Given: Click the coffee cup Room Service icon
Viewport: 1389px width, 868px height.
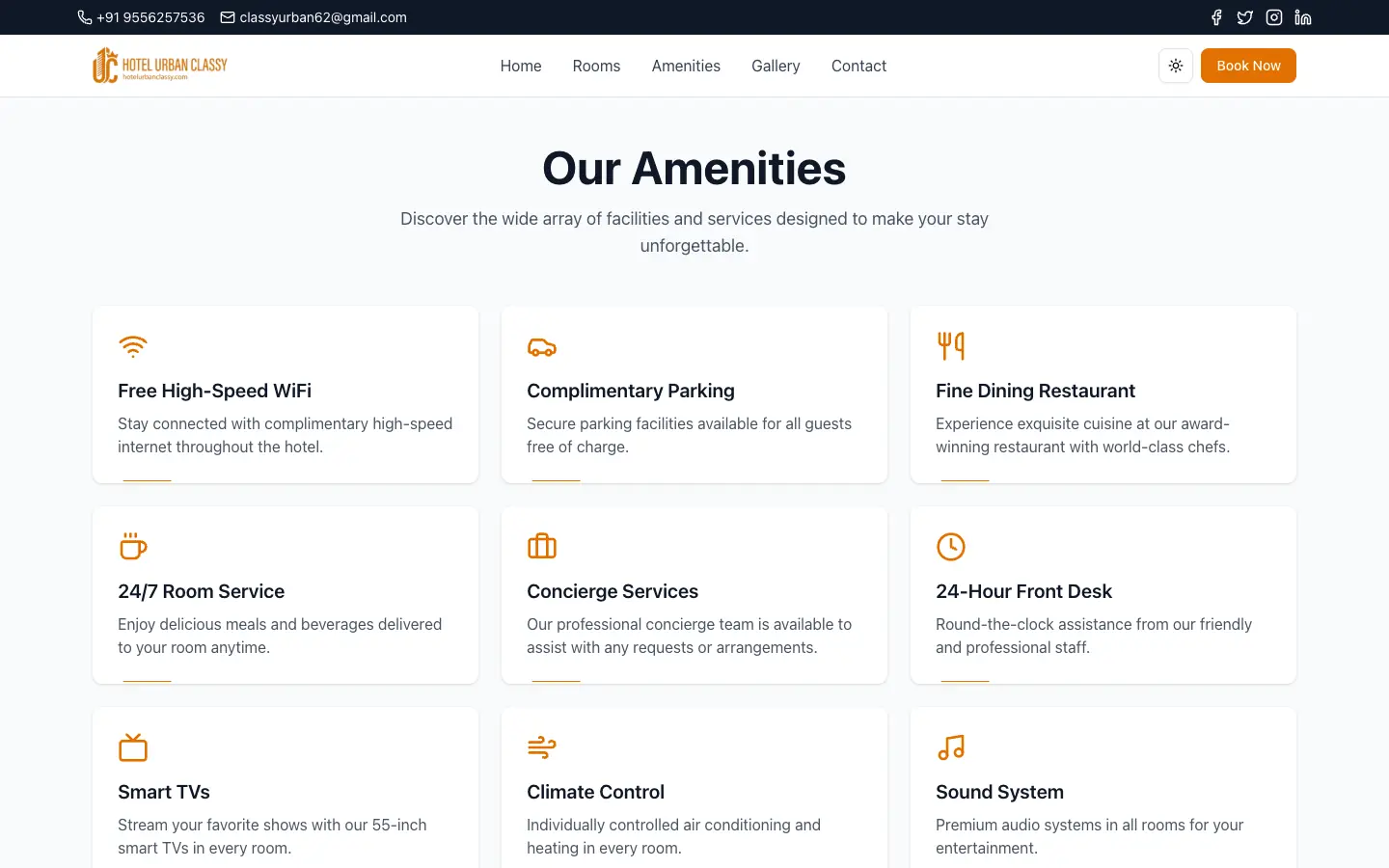Looking at the screenshot, I should (133, 547).
